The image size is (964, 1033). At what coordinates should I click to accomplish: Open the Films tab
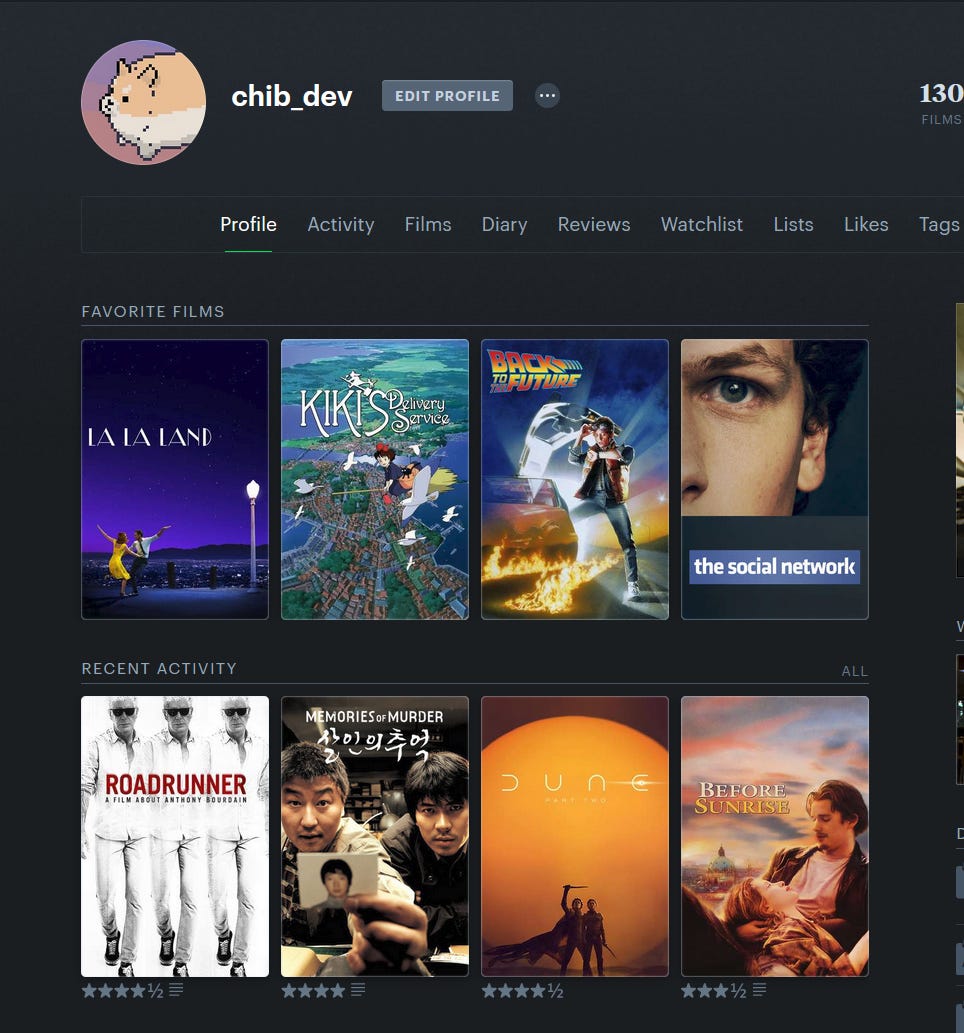tap(428, 225)
